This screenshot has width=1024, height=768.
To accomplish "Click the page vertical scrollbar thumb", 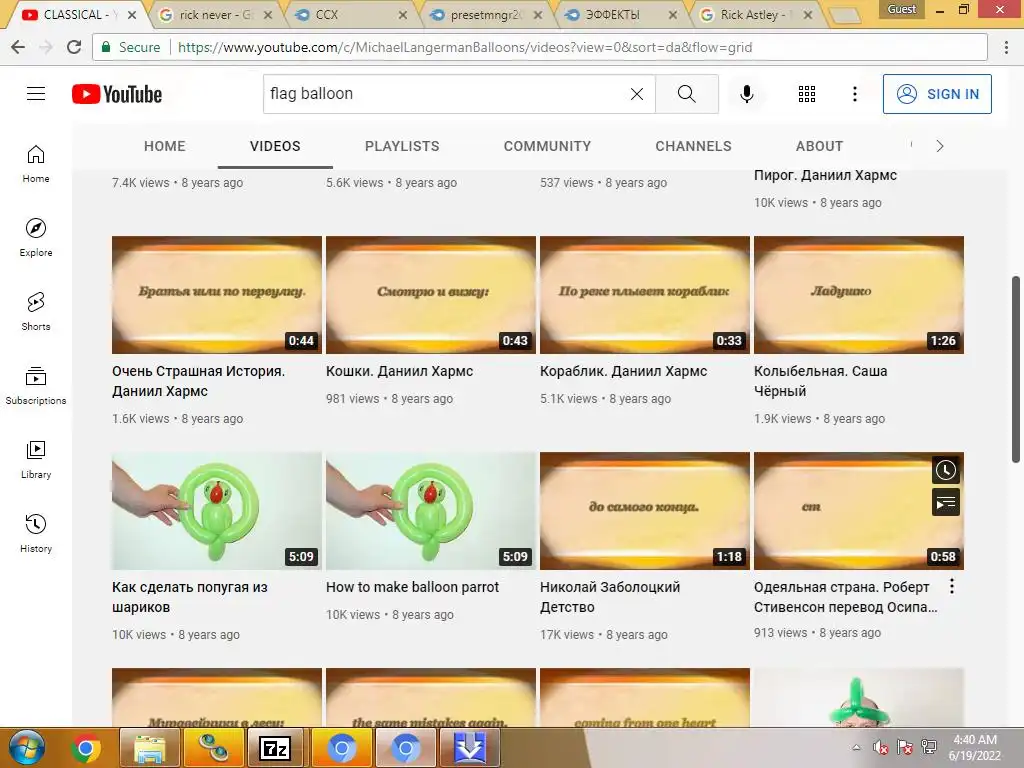I will (x=1016, y=369).
